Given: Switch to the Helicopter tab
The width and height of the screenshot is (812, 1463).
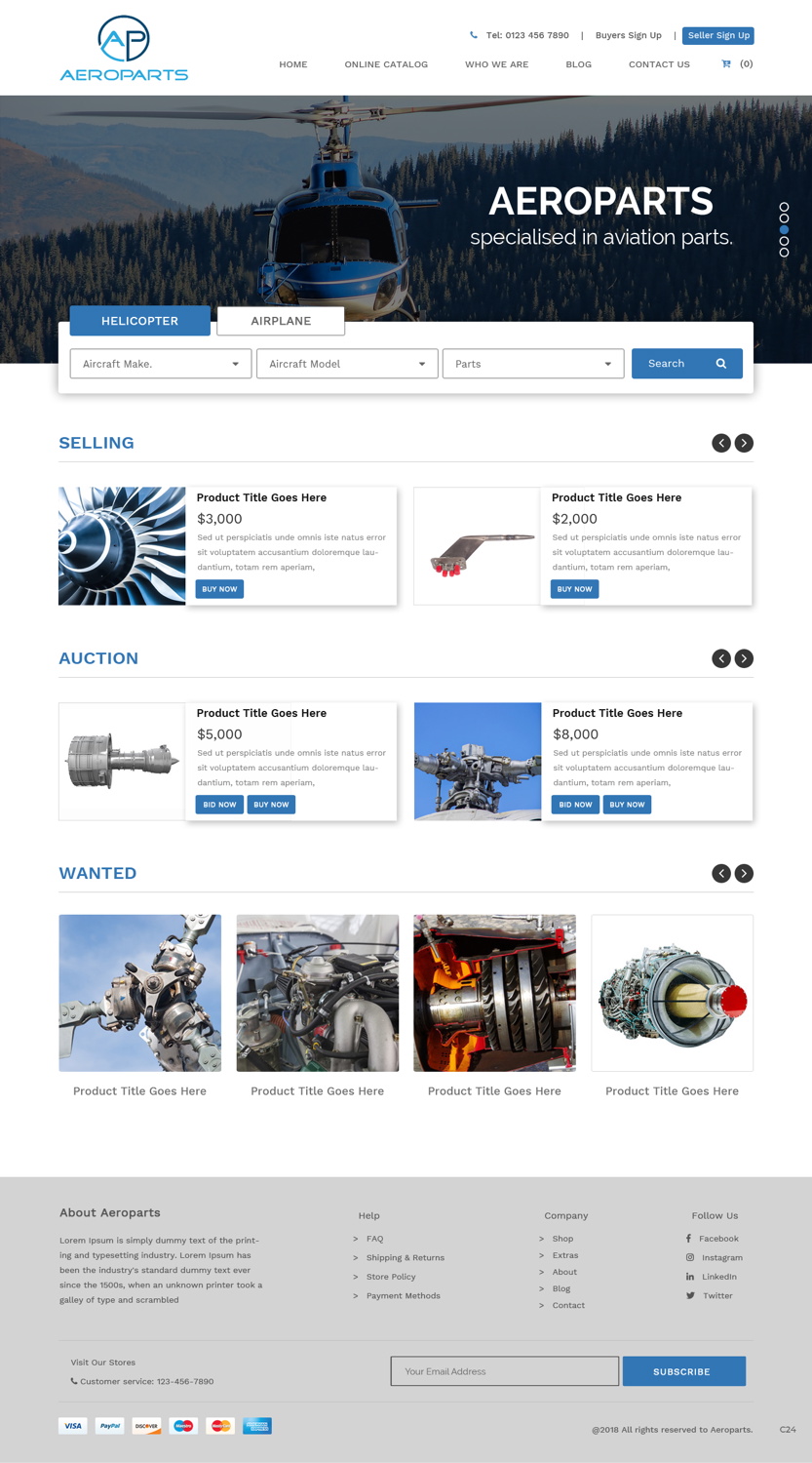Looking at the screenshot, I should point(140,321).
